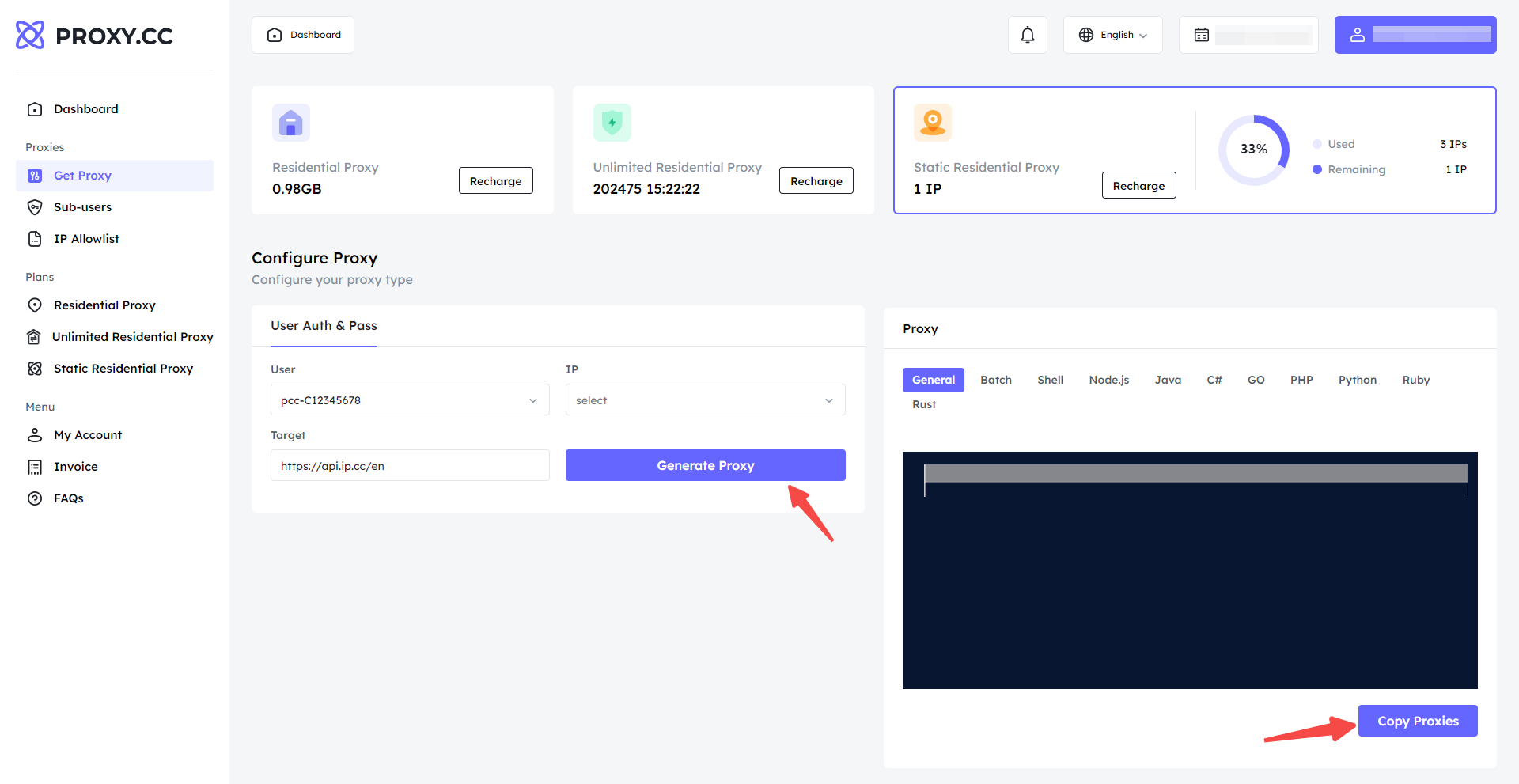Screen dimensions: 1519x784
Task: Click the Static Residential Proxy sidebar icon
Action: click(35, 369)
